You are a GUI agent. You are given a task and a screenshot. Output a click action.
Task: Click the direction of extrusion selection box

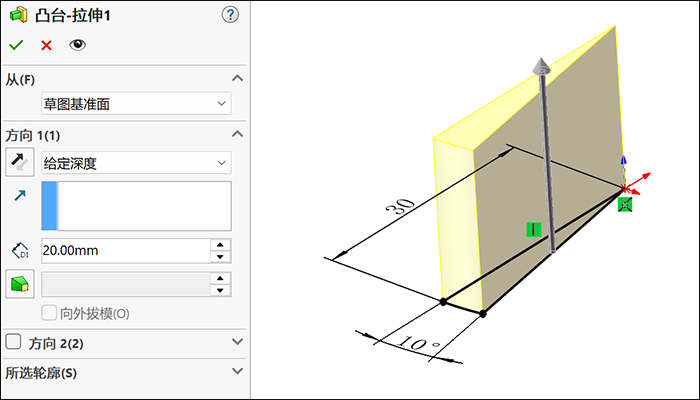pyautogui.click(x=136, y=206)
